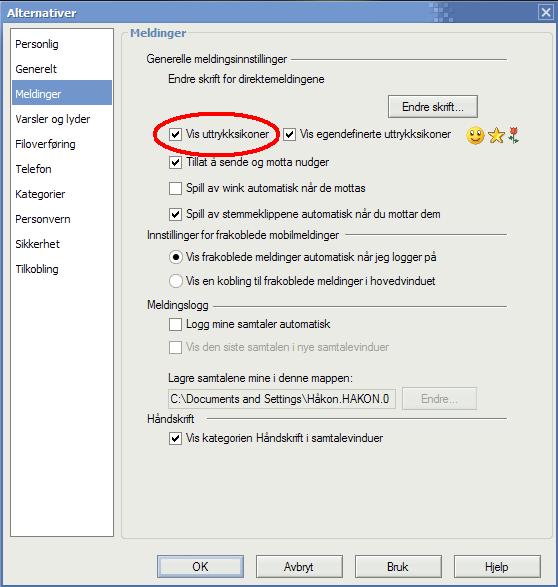Image resolution: width=558 pixels, height=587 pixels.
Task: Click the yellow star emoticon icon
Action: tap(496, 136)
